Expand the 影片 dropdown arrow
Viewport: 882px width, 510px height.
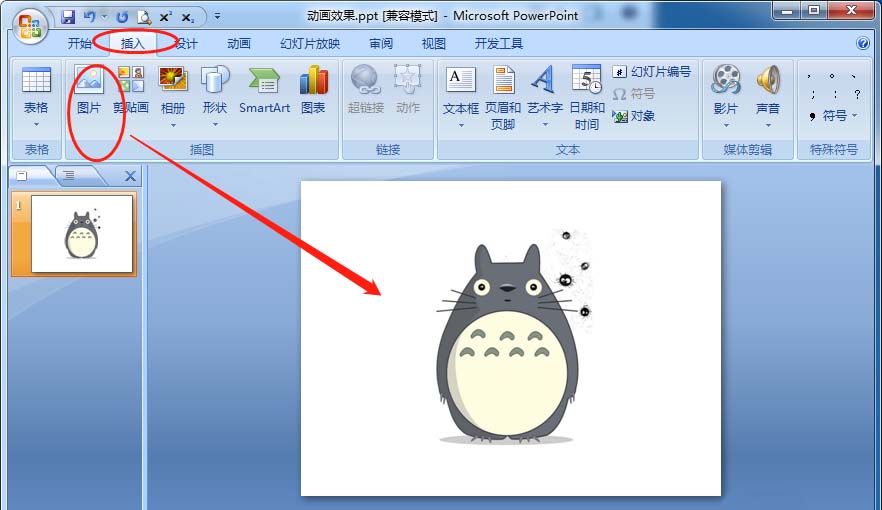pos(726,125)
